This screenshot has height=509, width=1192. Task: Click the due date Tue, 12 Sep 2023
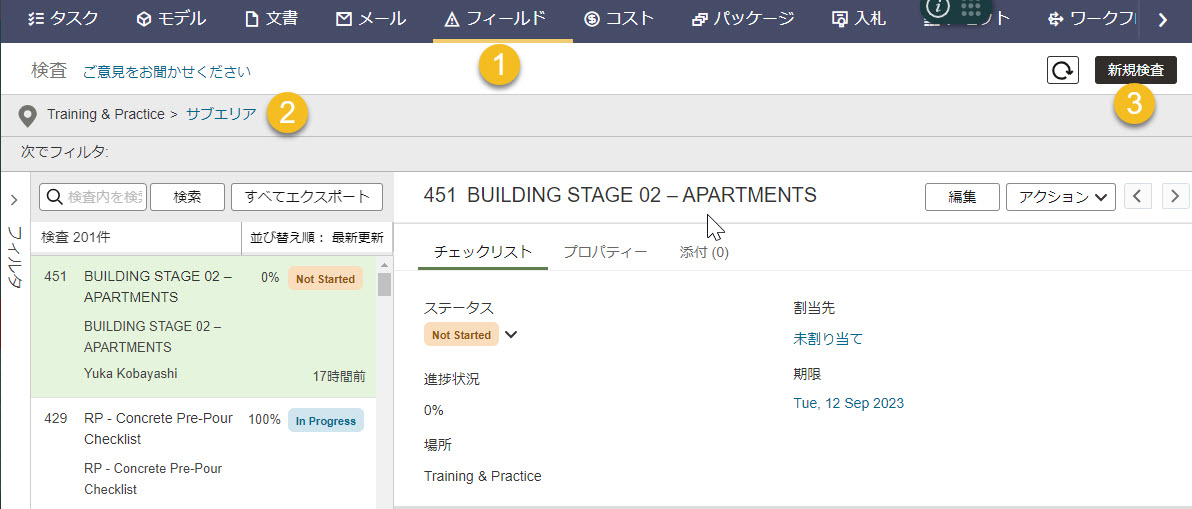coord(848,403)
